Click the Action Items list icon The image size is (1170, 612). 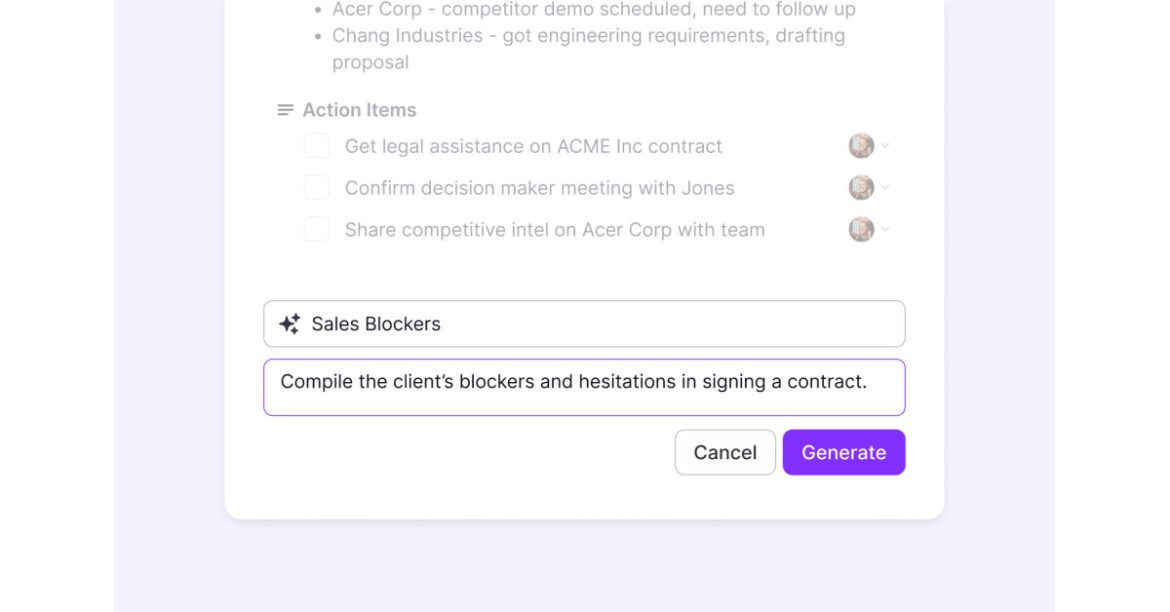click(x=285, y=110)
